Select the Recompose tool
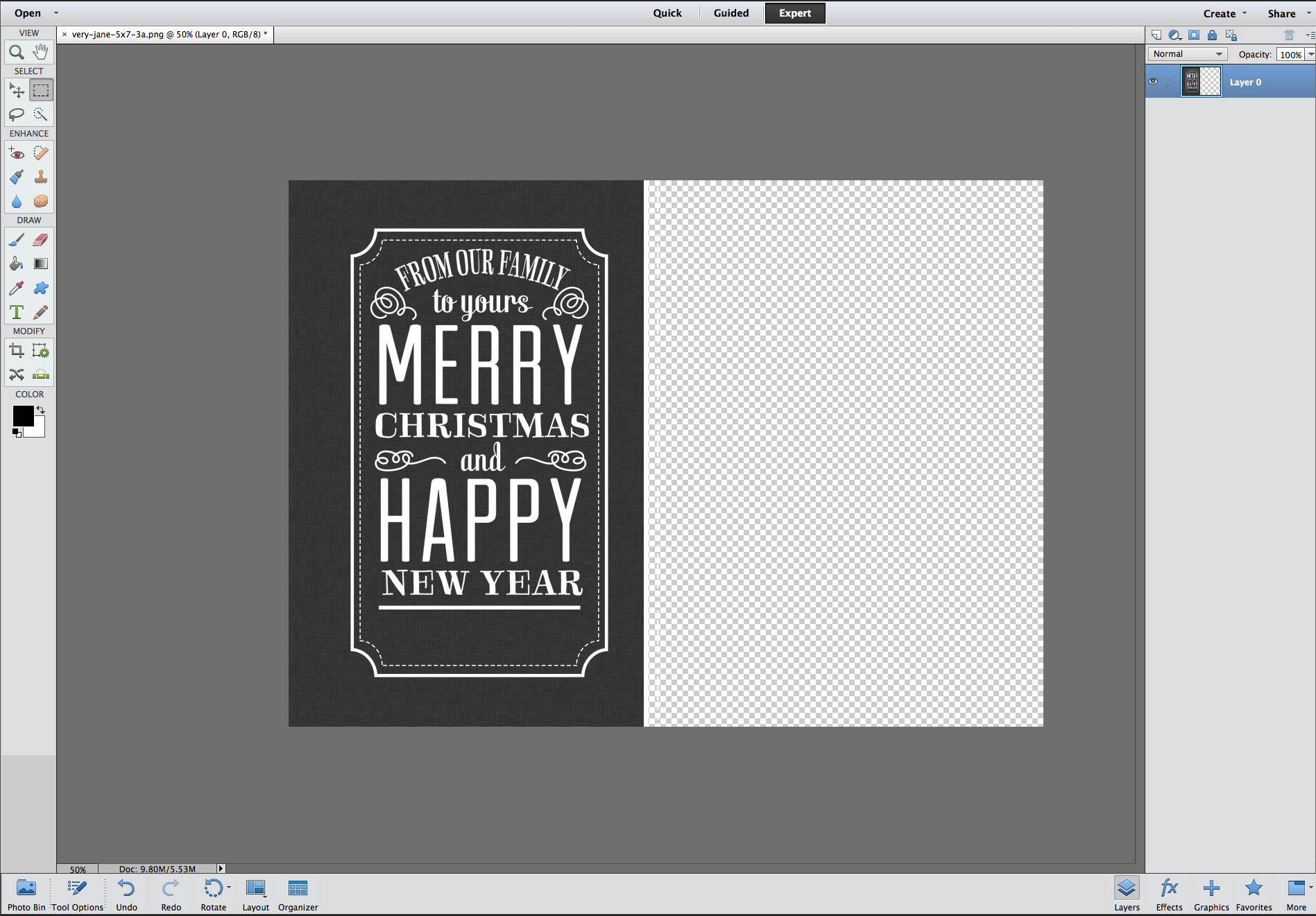 click(41, 351)
